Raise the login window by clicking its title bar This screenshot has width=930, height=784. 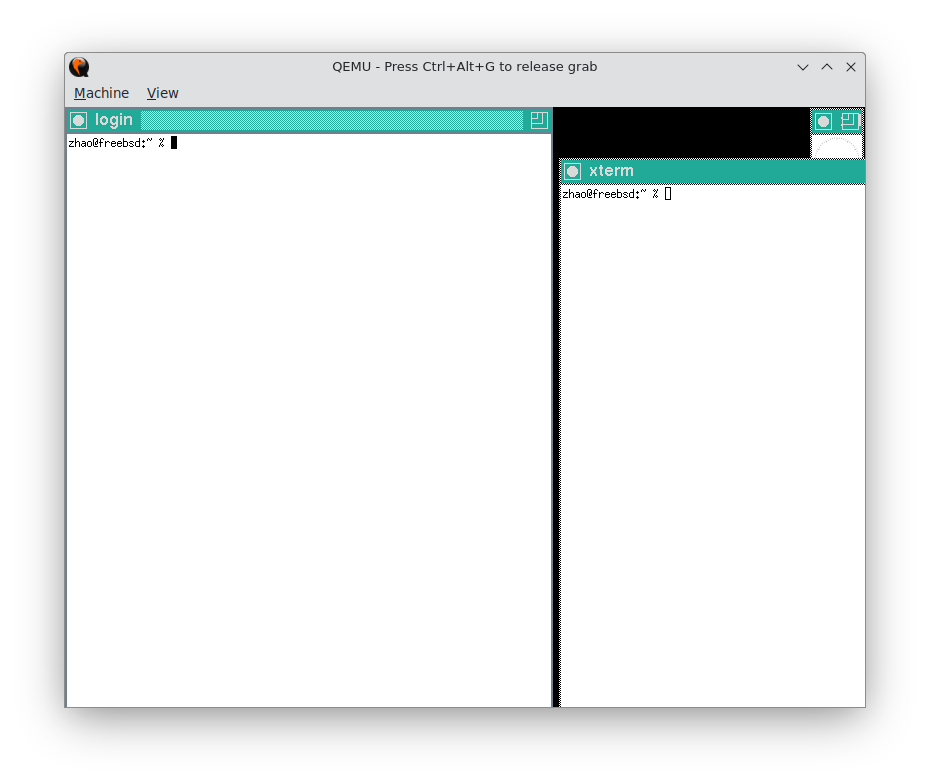pyautogui.click(x=300, y=120)
